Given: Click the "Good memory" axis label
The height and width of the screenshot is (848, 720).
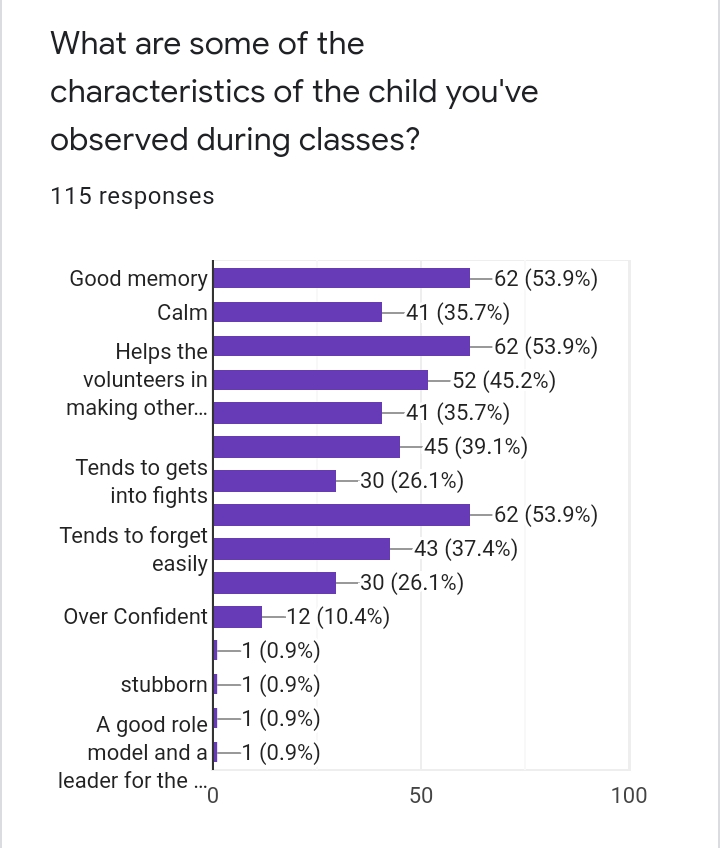Looking at the screenshot, I should click(x=138, y=278).
